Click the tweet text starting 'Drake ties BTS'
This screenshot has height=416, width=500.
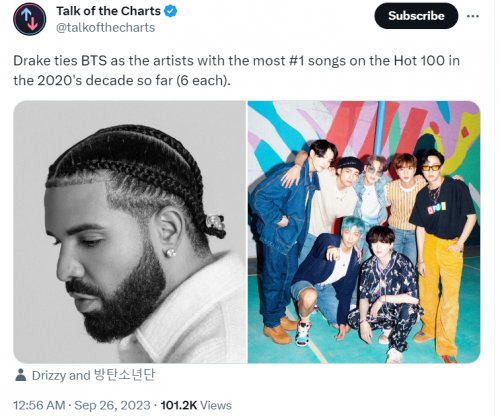[x=237, y=70]
